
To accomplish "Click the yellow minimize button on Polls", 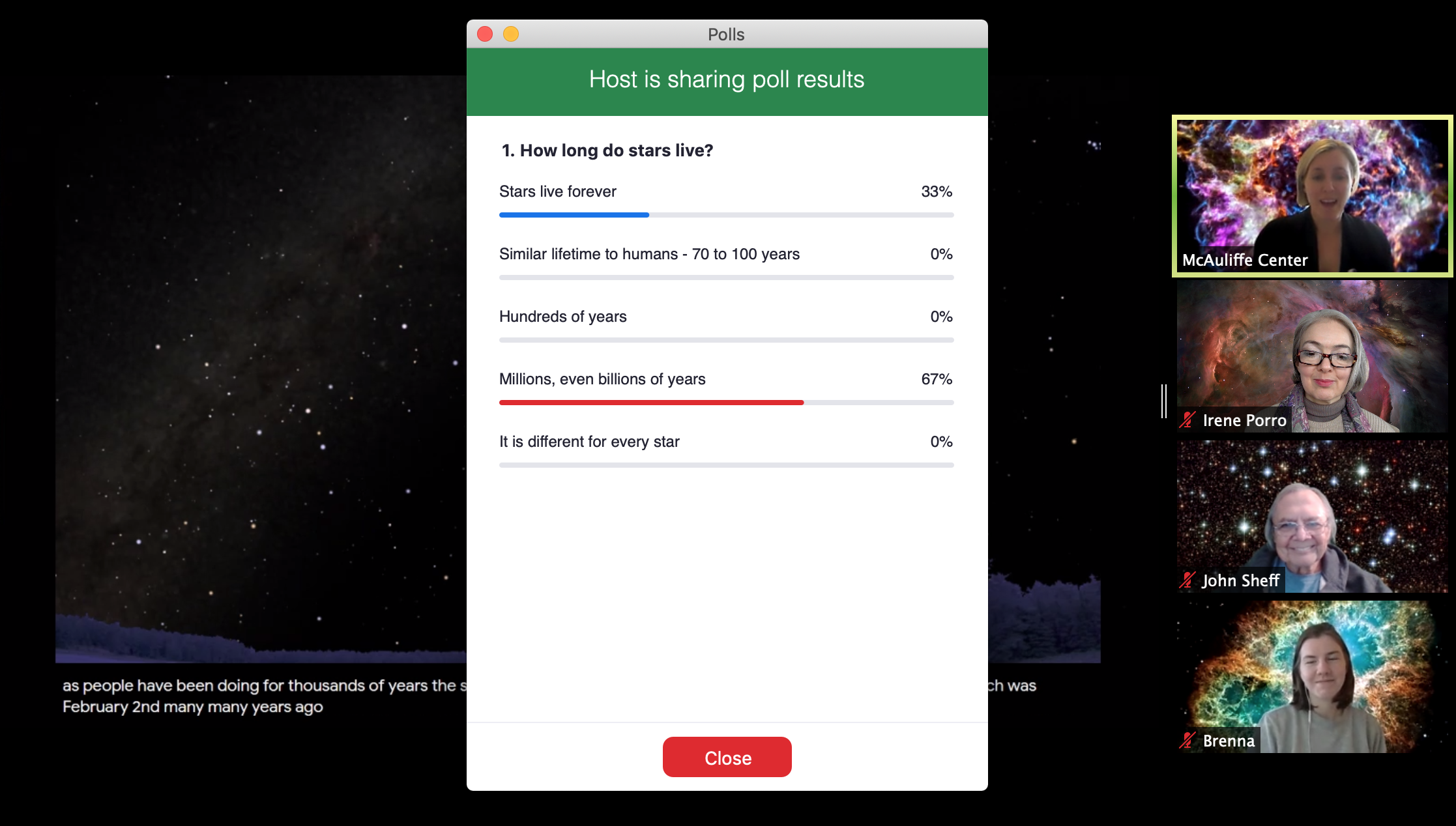I will click(x=510, y=34).
